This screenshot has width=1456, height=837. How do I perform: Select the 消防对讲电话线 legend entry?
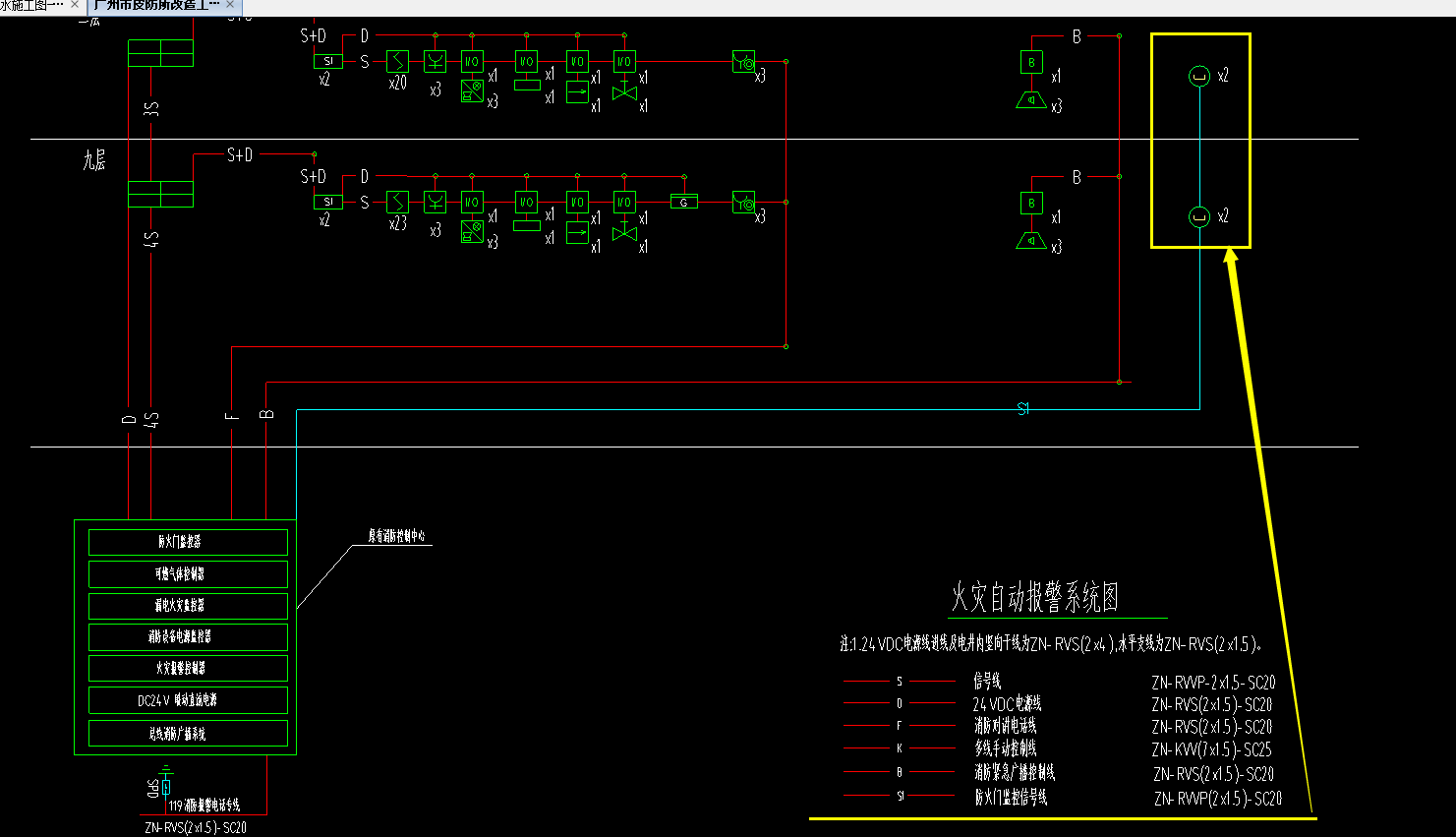[1005, 726]
